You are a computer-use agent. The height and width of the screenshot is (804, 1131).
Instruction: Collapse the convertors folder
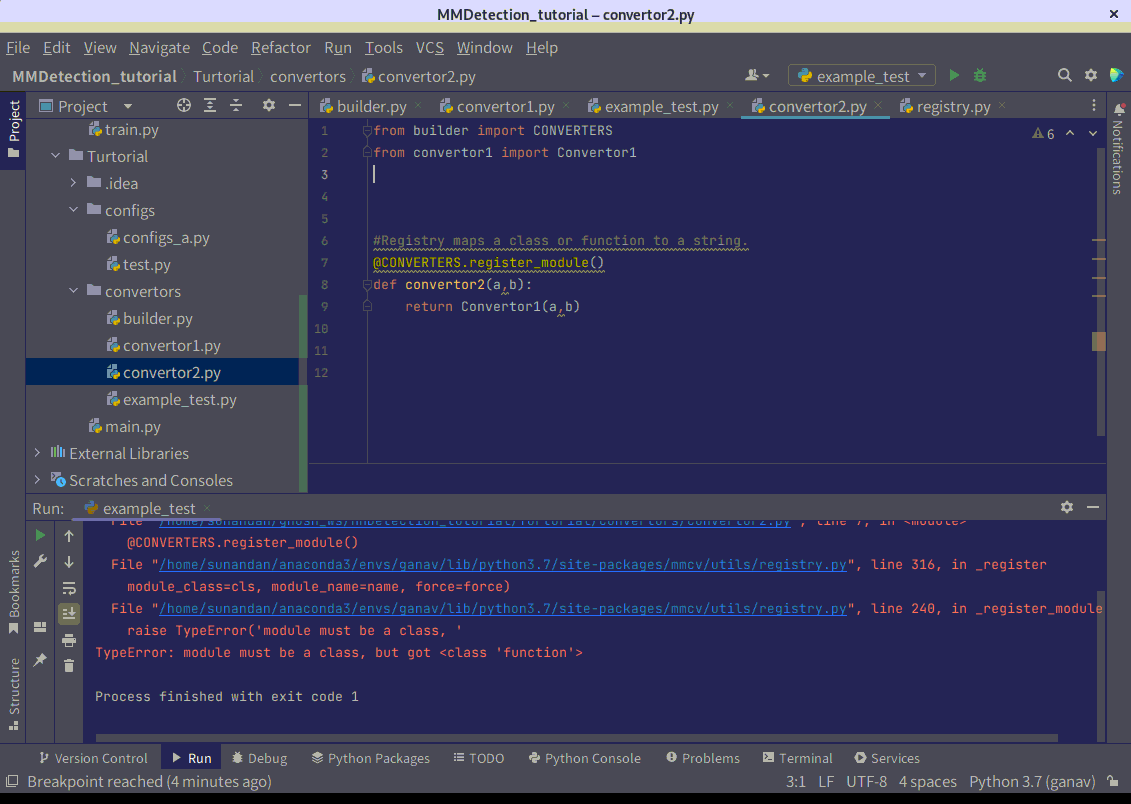click(72, 291)
